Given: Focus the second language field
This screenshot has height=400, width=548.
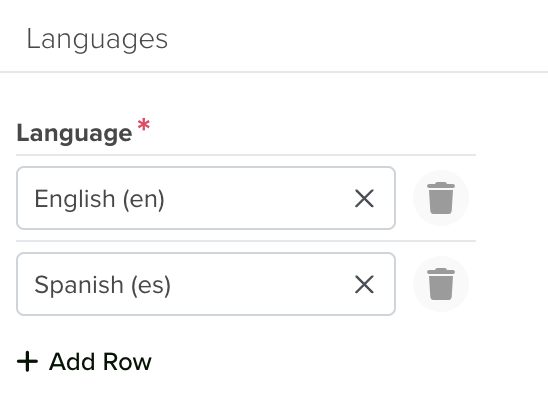Looking at the screenshot, I should point(206,284).
